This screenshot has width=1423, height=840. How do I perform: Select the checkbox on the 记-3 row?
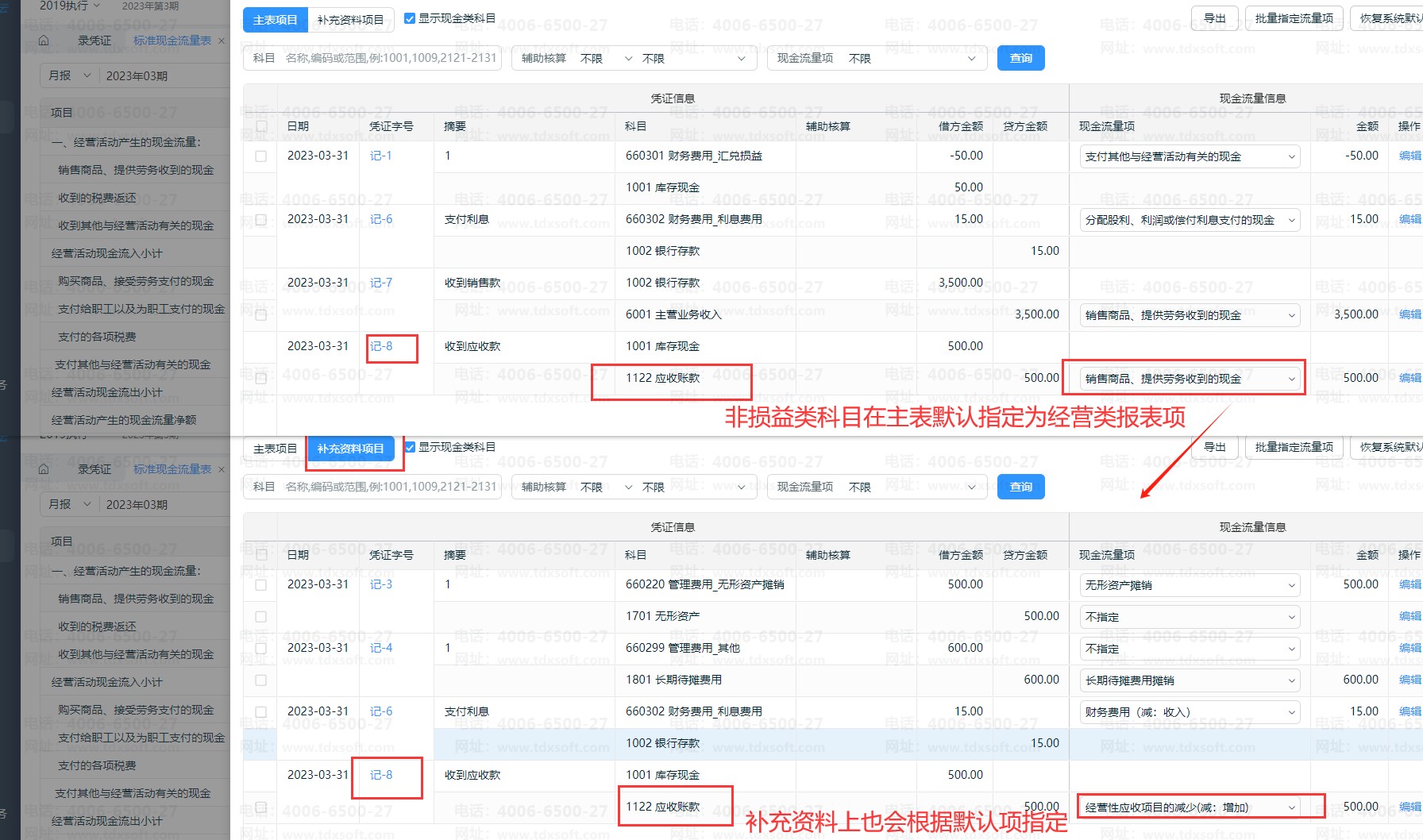[260, 585]
